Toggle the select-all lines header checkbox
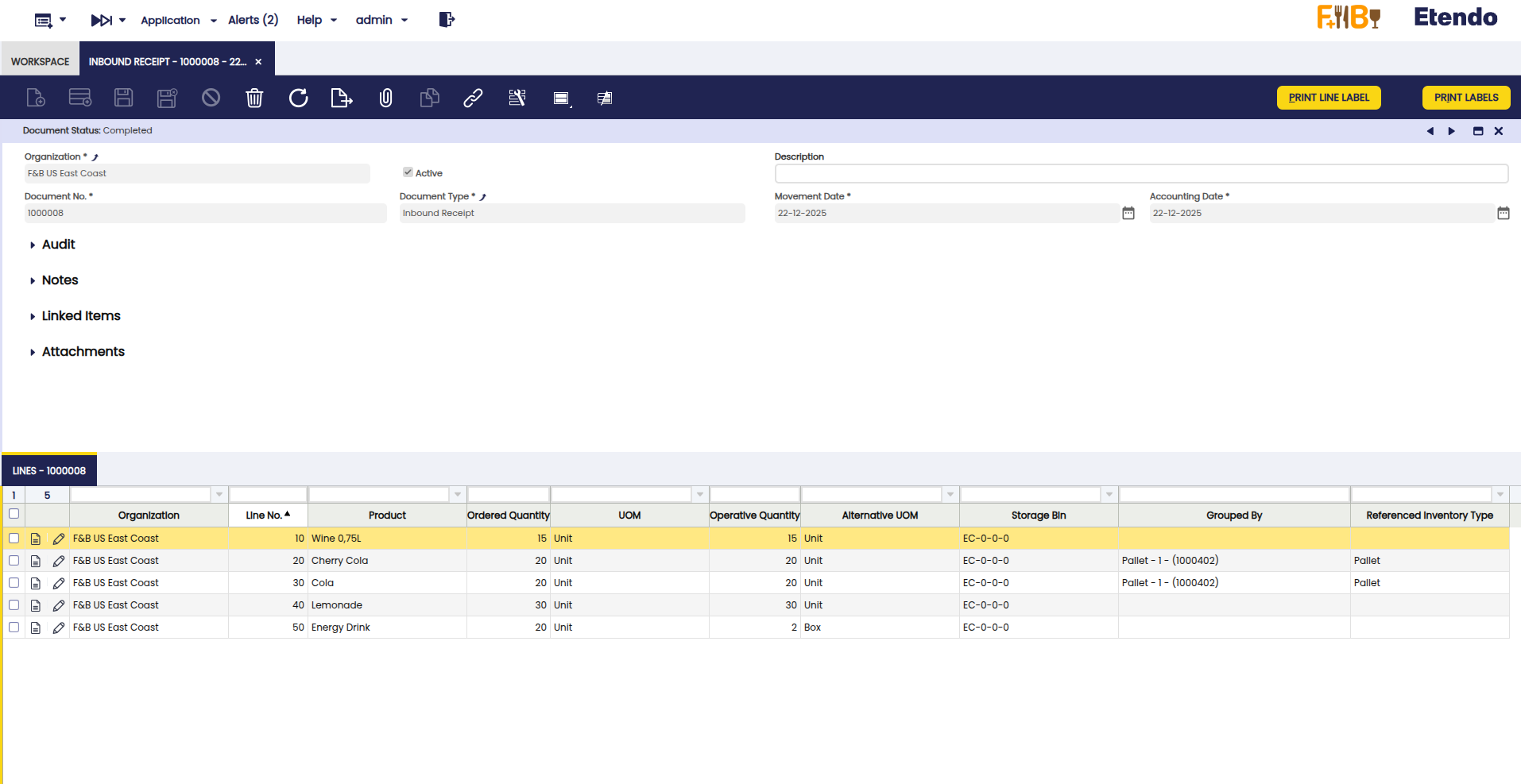Image resolution: width=1521 pixels, height=784 pixels. (14, 514)
